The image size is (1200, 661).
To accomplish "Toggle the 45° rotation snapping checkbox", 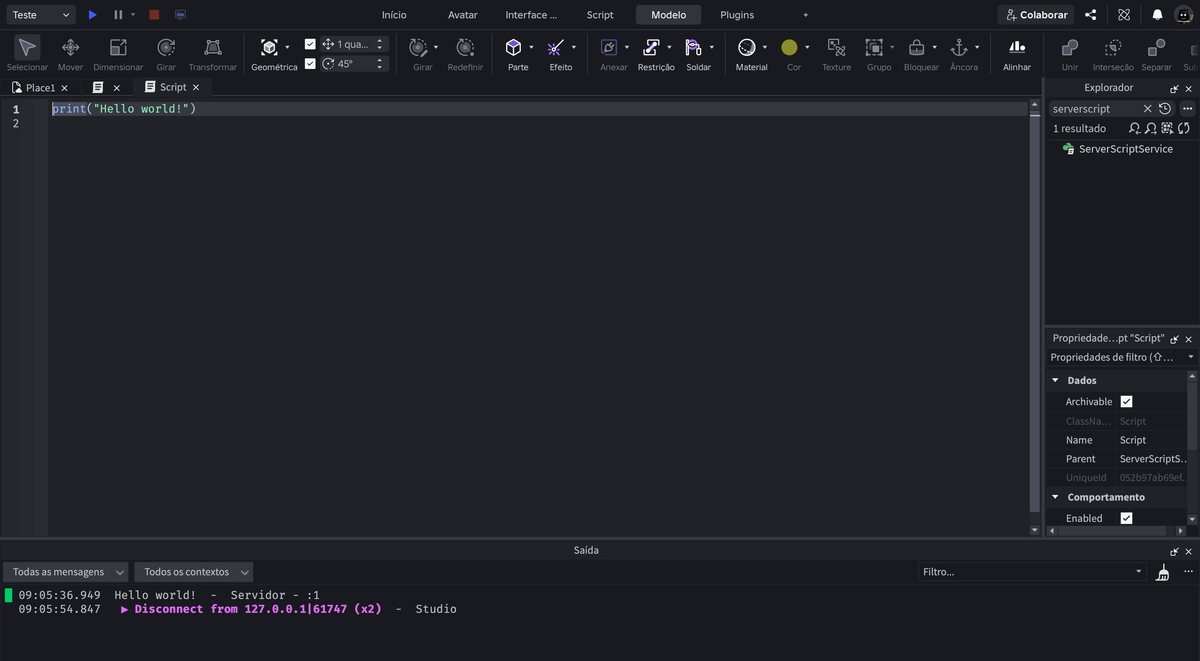I will (310, 63).
